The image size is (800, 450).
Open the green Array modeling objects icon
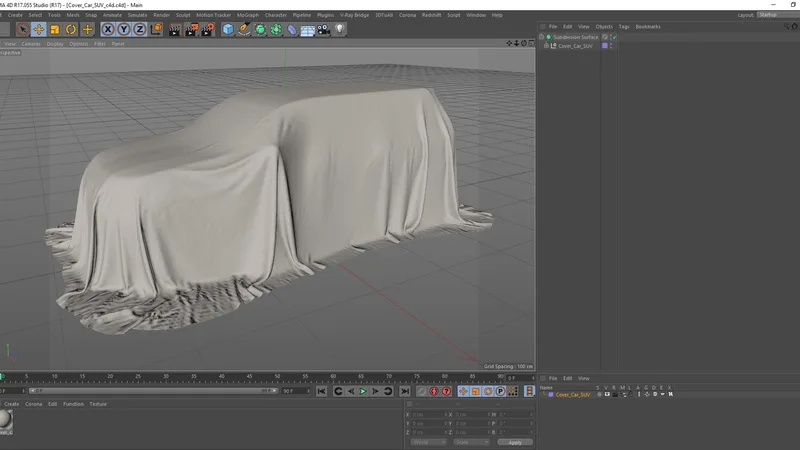tap(276, 30)
